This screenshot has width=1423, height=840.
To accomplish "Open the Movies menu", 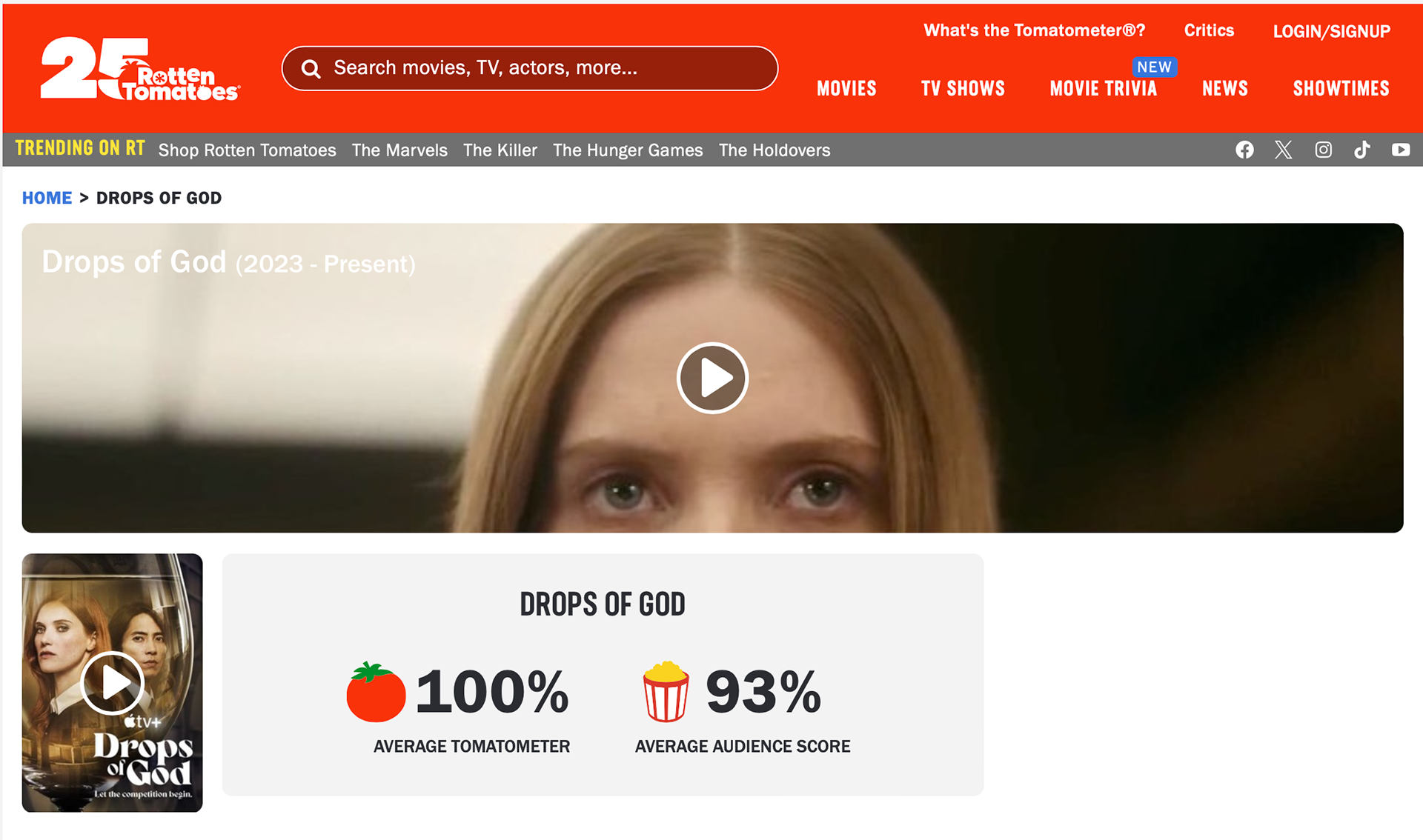I will pos(846,88).
